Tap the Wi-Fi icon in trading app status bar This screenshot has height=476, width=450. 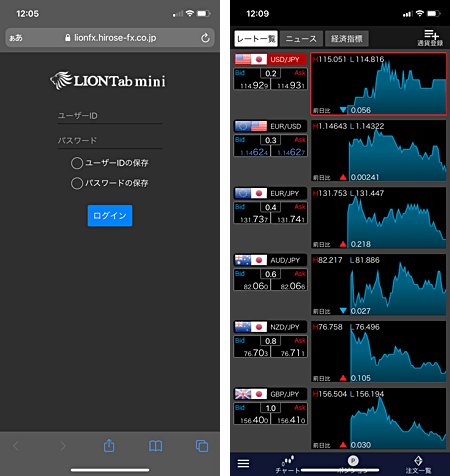[420, 13]
